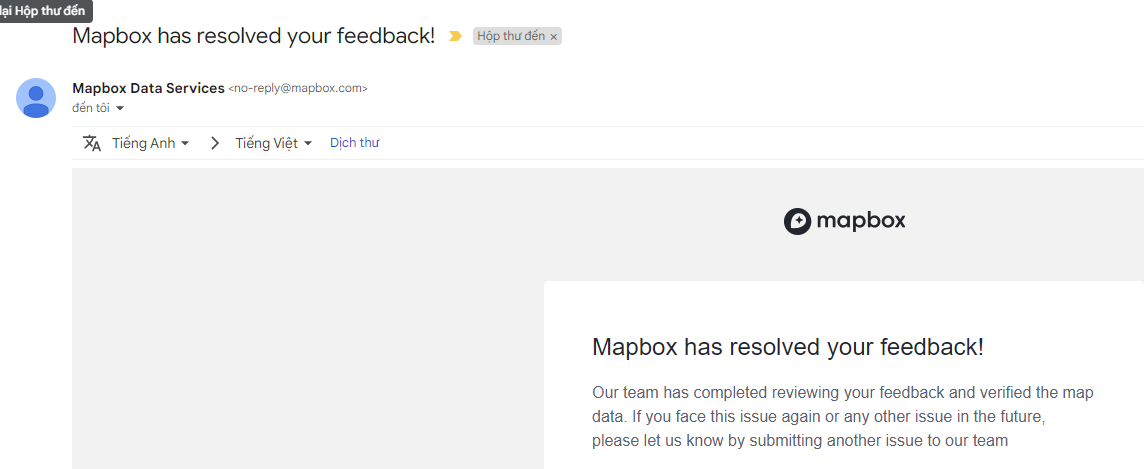
Task: Click the bold heading inside the email card
Action: click(x=788, y=346)
